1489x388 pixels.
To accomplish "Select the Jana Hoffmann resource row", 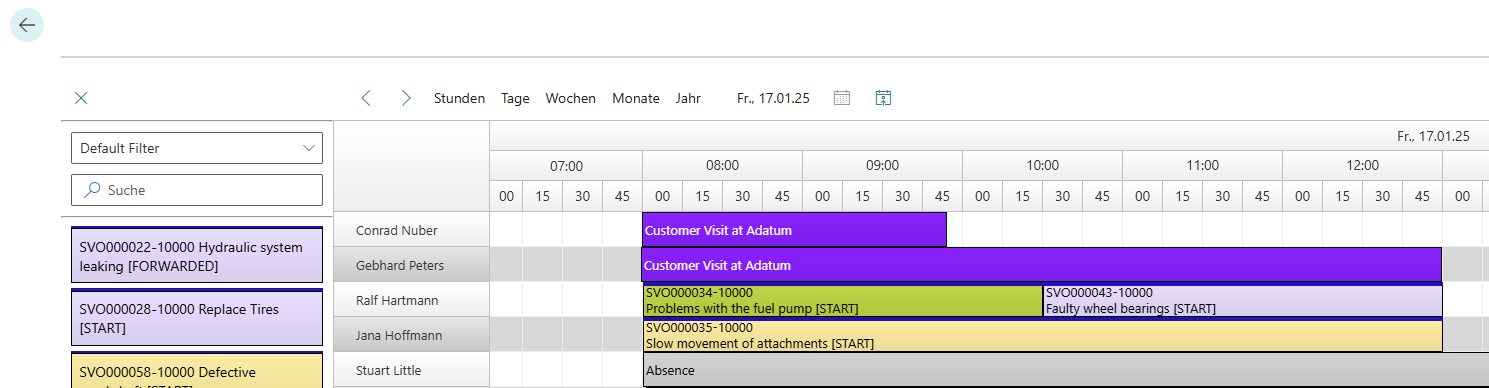I will coord(411,335).
